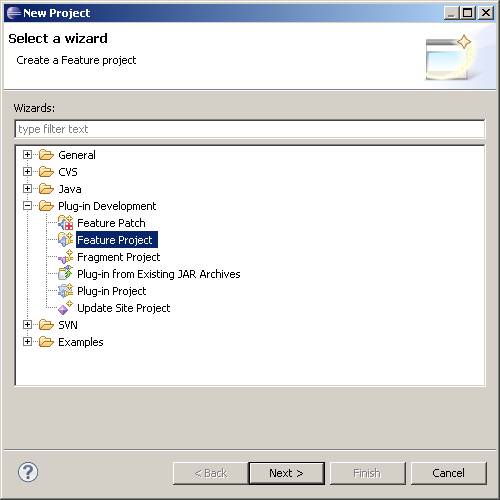
Task: Click the Feature Patch wizard icon
Action: tap(65, 223)
